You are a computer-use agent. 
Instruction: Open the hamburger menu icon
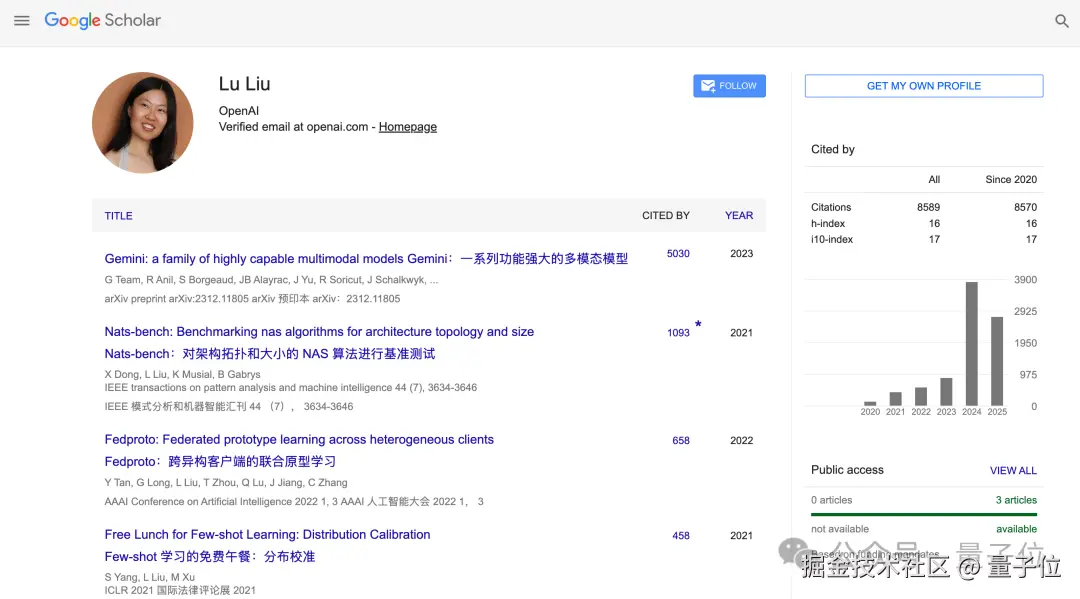point(22,21)
